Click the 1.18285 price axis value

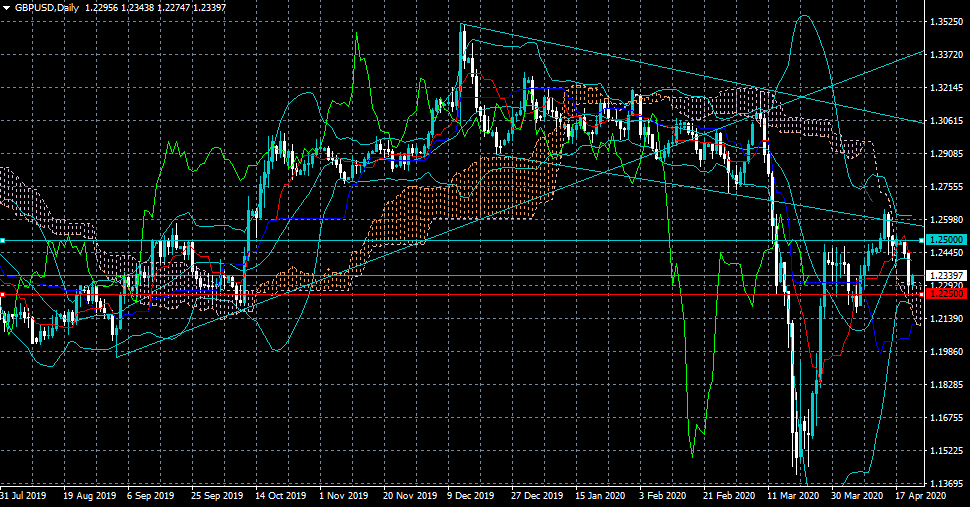(946, 385)
